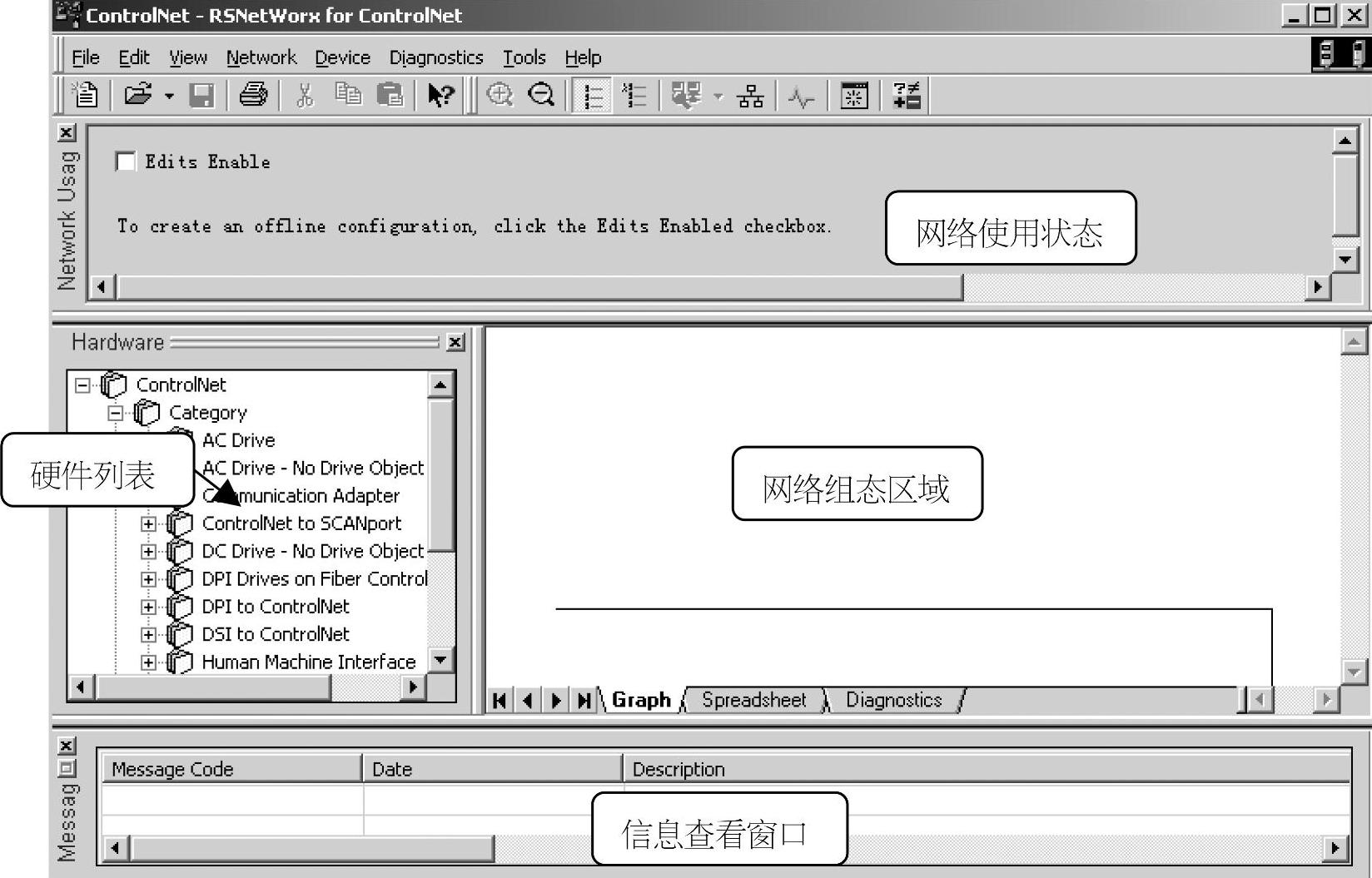This screenshot has height=878, width=1372.
Task: Select AC Drive - No Drive Object entry
Action: click(x=313, y=468)
